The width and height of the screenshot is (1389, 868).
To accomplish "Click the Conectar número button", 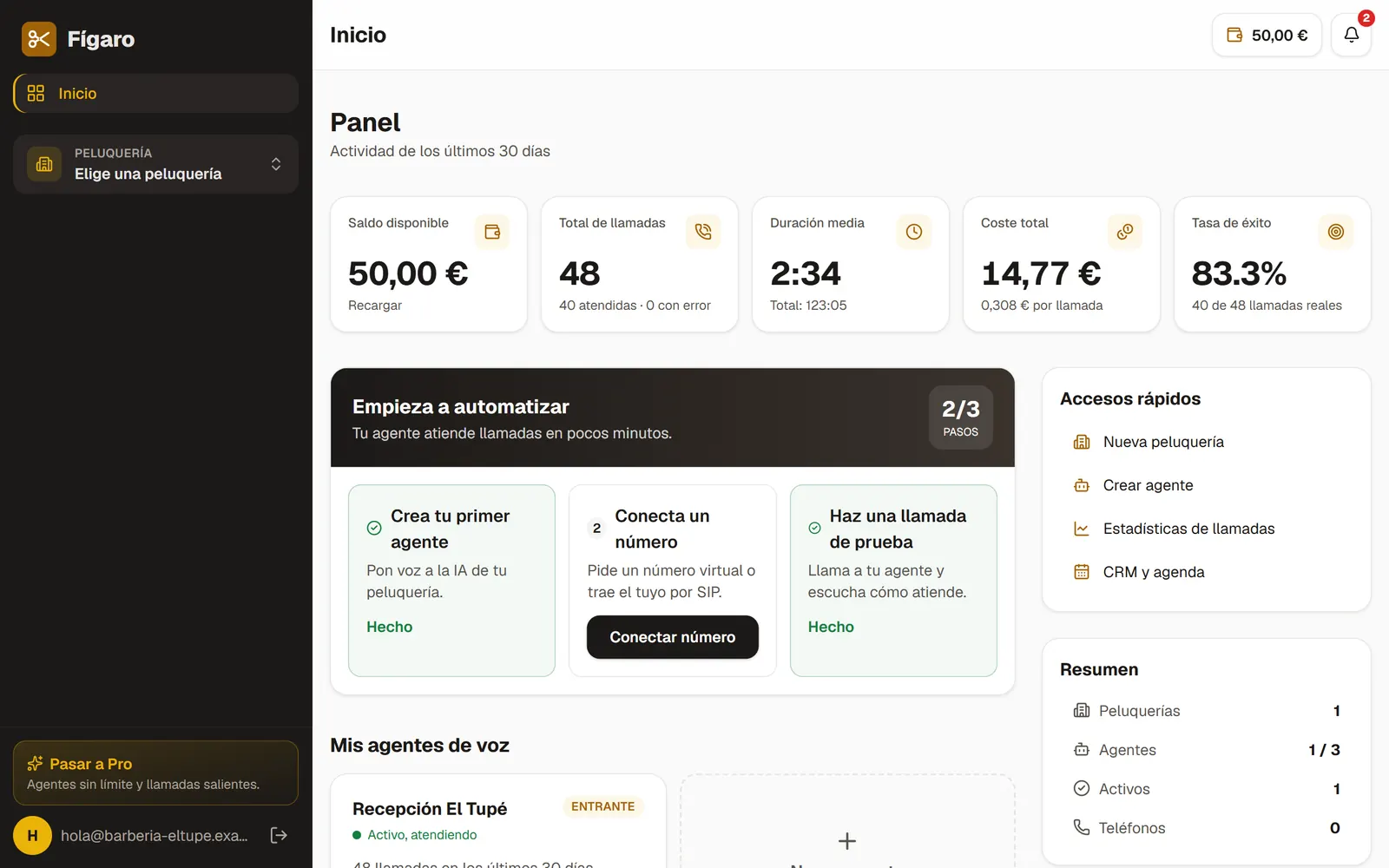I will (x=673, y=637).
